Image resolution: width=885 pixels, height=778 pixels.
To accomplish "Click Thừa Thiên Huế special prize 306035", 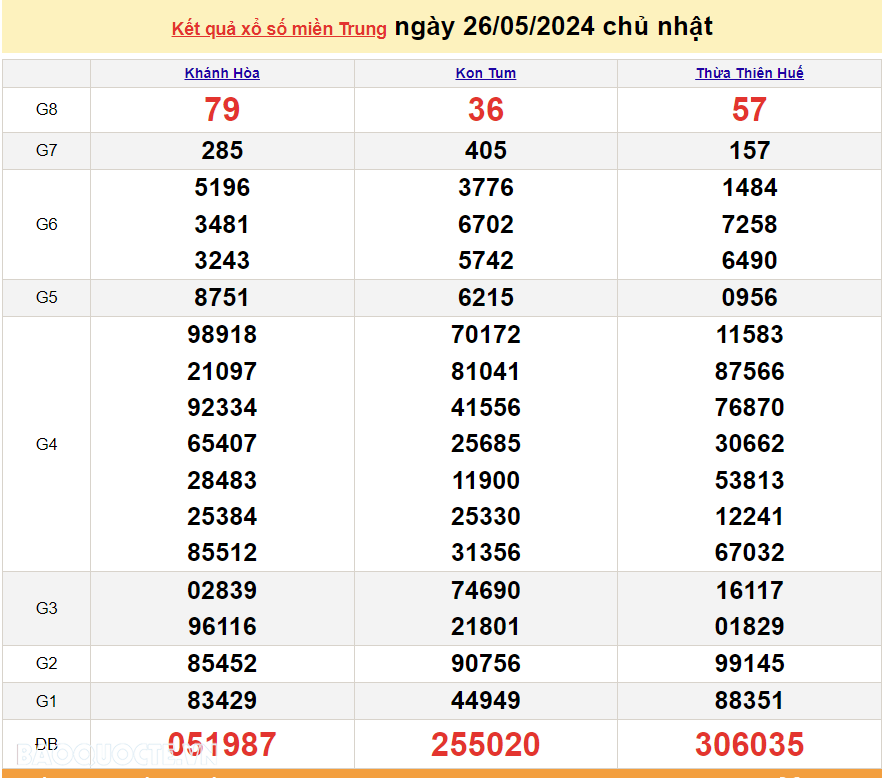I will pyautogui.click(x=749, y=744).
